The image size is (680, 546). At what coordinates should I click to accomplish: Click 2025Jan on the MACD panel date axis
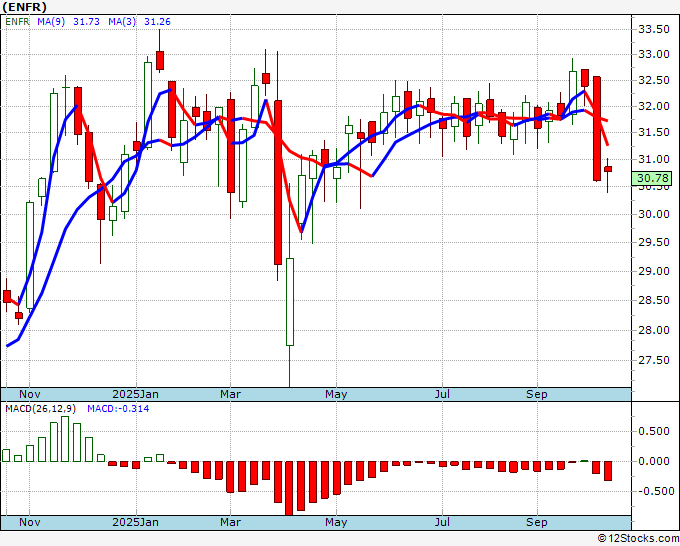click(x=135, y=523)
